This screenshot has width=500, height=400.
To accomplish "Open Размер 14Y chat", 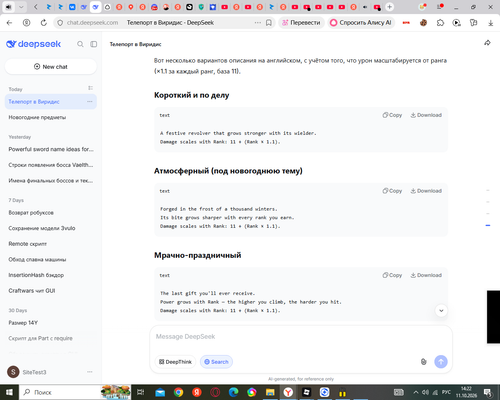I will (x=51, y=323).
